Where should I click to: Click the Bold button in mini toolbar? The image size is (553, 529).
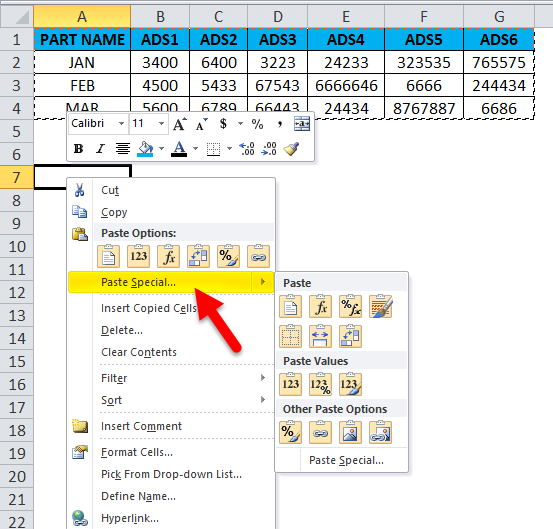78,149
